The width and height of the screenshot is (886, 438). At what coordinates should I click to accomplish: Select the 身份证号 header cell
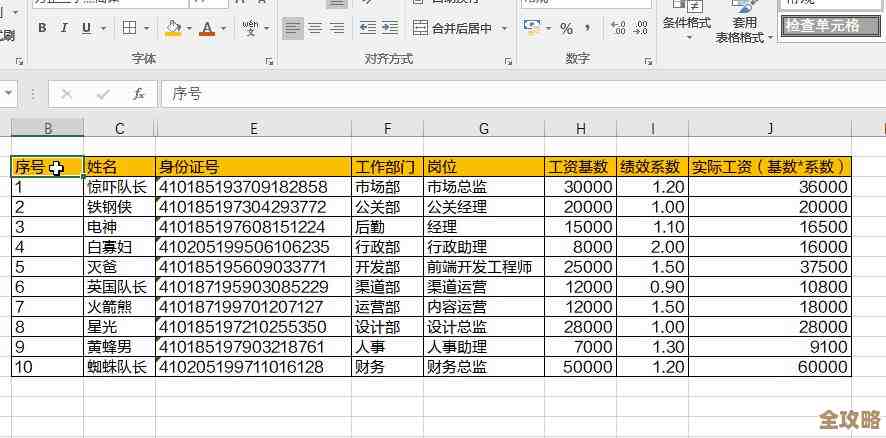(x=254, y=167)
